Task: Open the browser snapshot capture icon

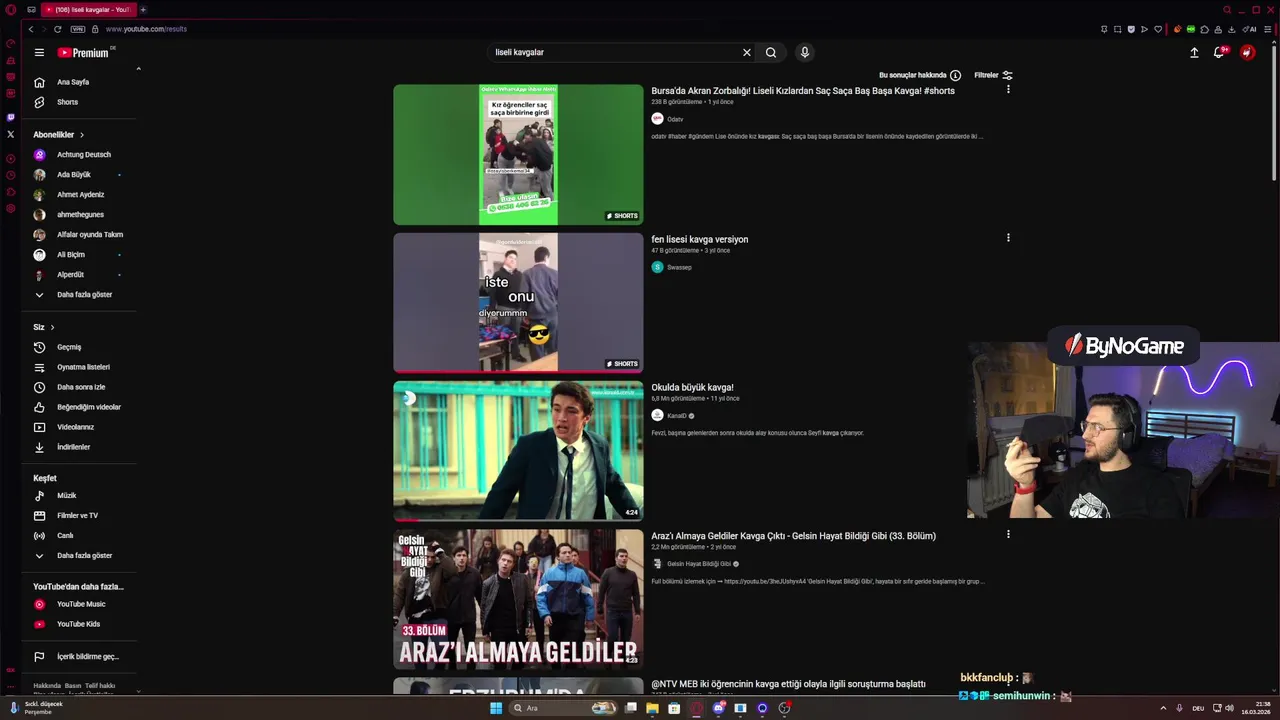Action: 1117,29
